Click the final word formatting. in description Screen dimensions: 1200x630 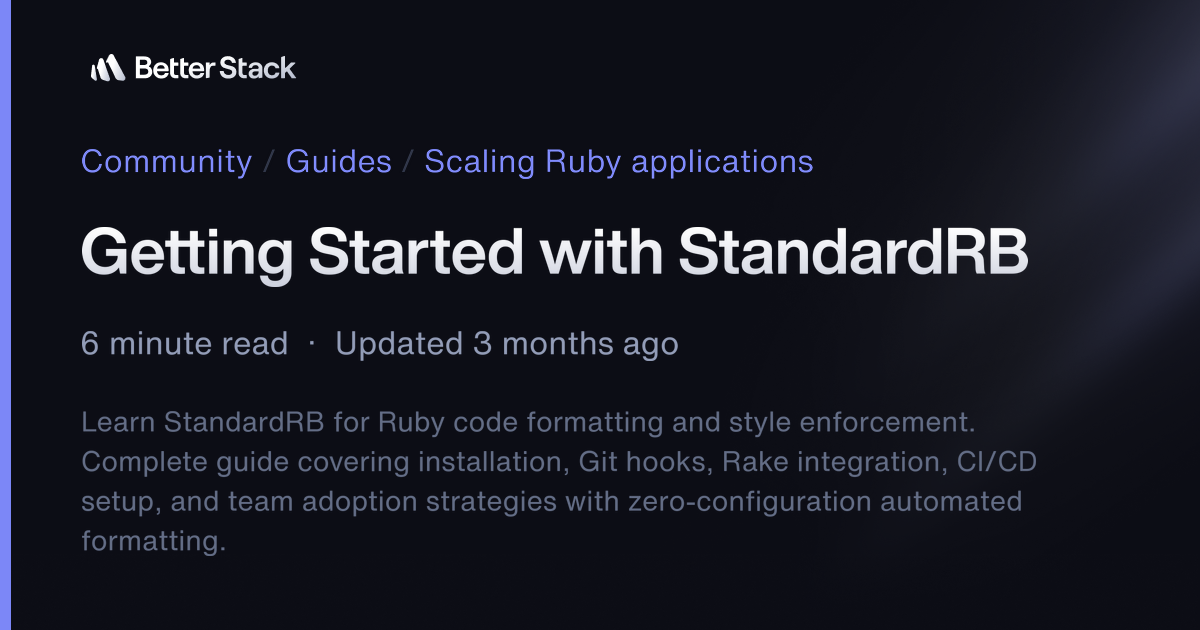(x=150, y=541)
